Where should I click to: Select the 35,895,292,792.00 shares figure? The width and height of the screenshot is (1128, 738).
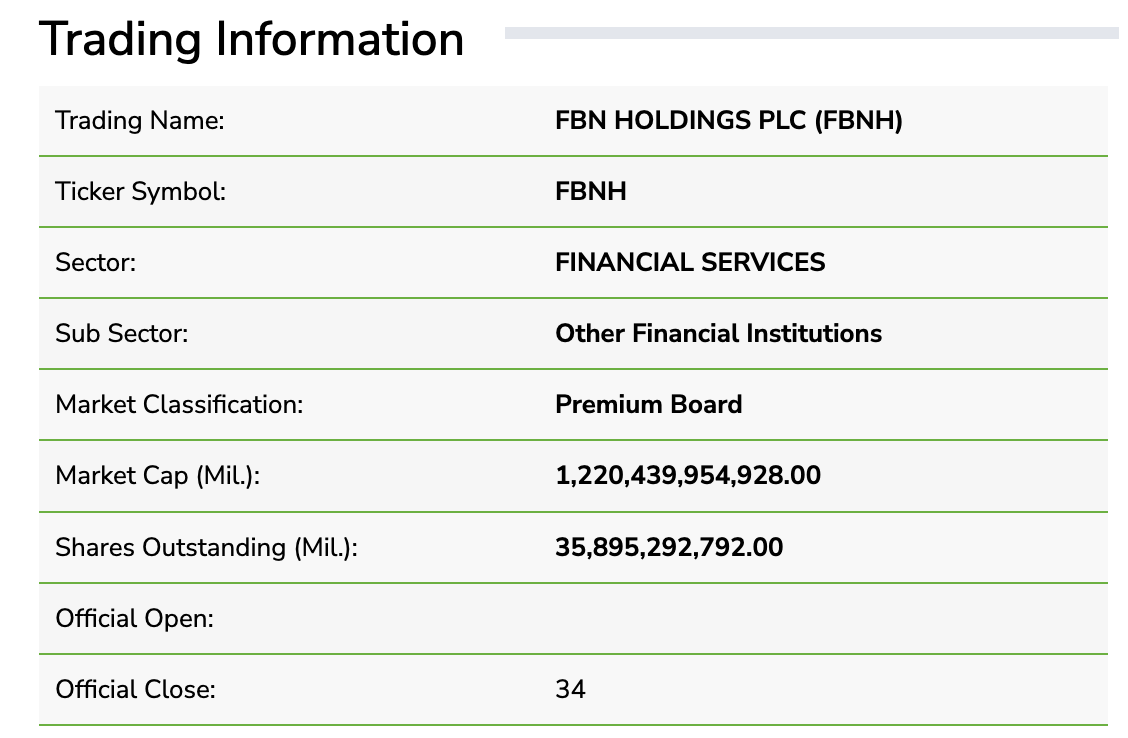click(669, 547)
